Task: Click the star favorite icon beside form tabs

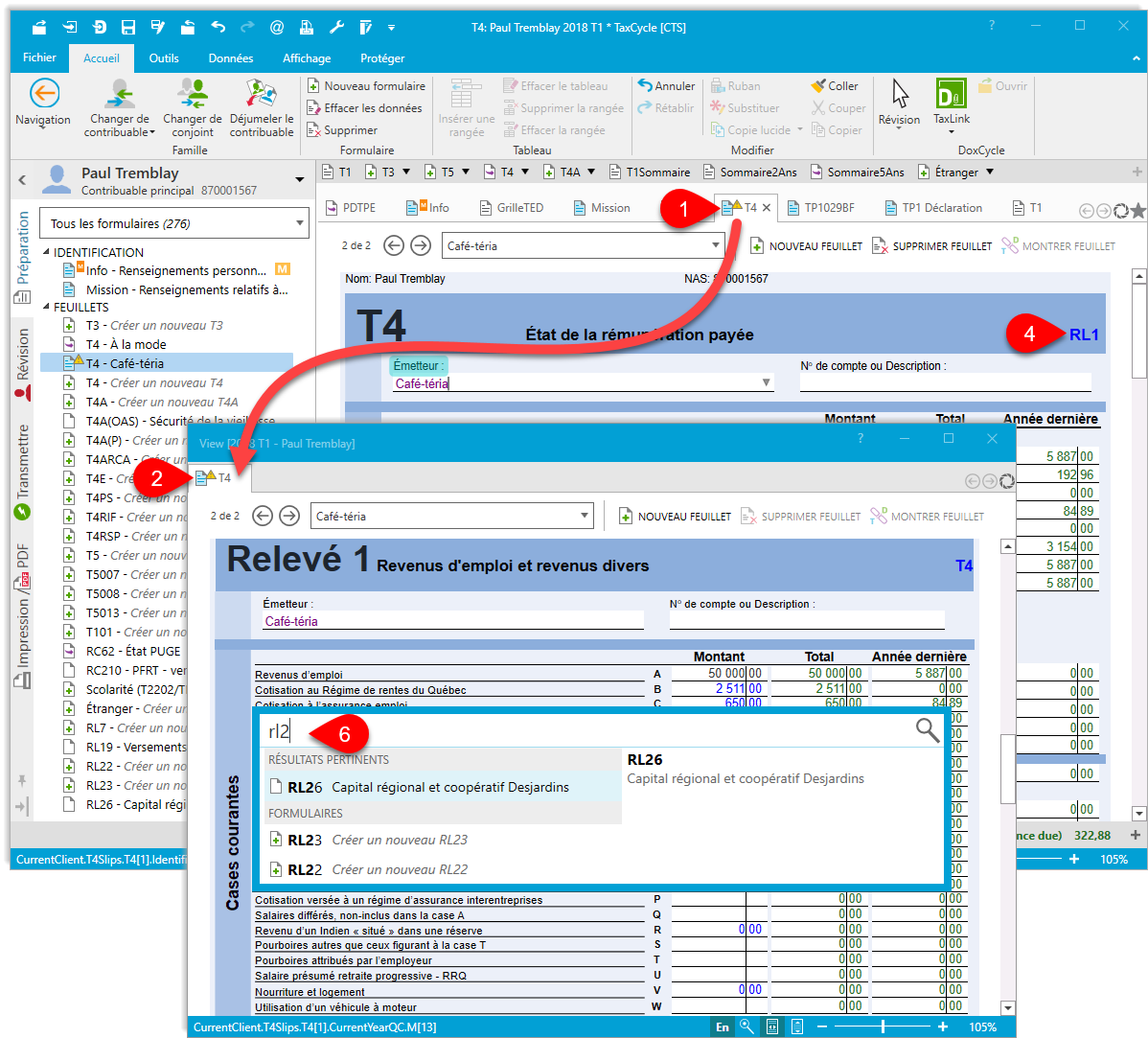Action: click(1137, 211)
